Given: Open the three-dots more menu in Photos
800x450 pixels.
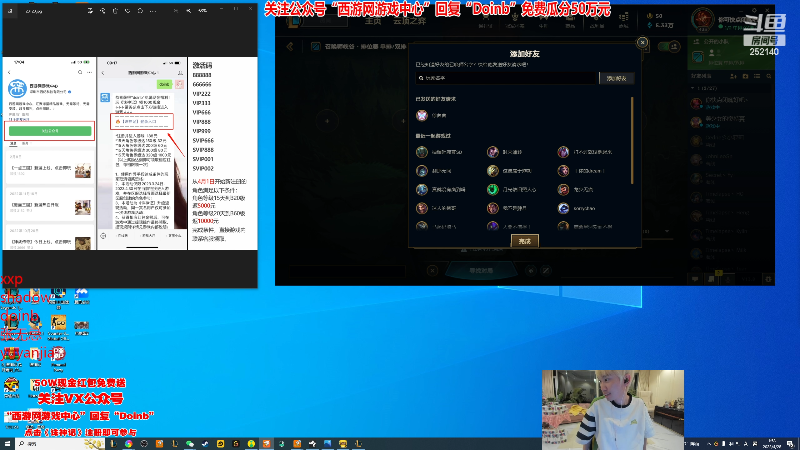Looking at the screenshot, I should click(x=153, y=11).
